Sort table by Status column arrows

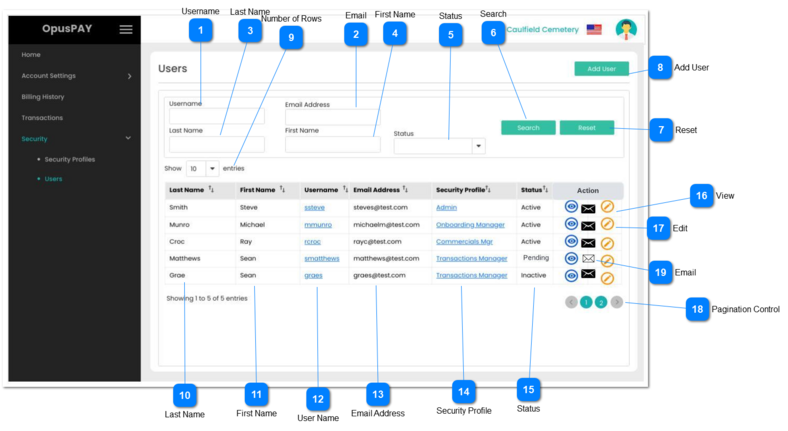click(x=545, y=189)
